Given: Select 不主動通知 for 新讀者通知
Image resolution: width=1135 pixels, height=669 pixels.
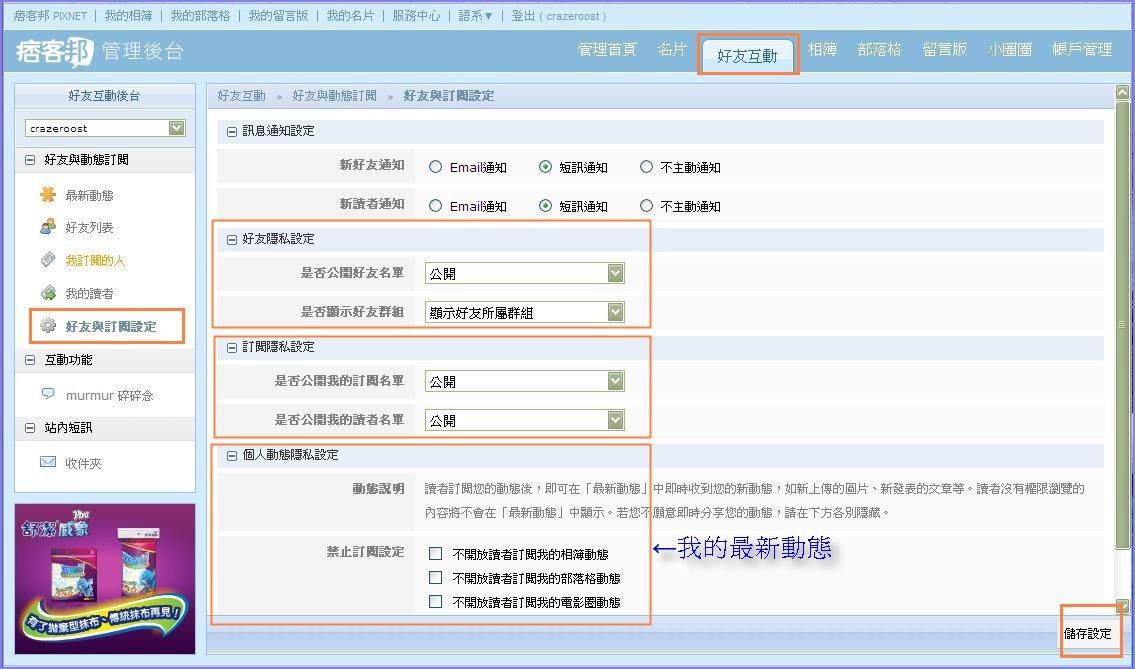Looking at the screenshot, I should (646, 206).
